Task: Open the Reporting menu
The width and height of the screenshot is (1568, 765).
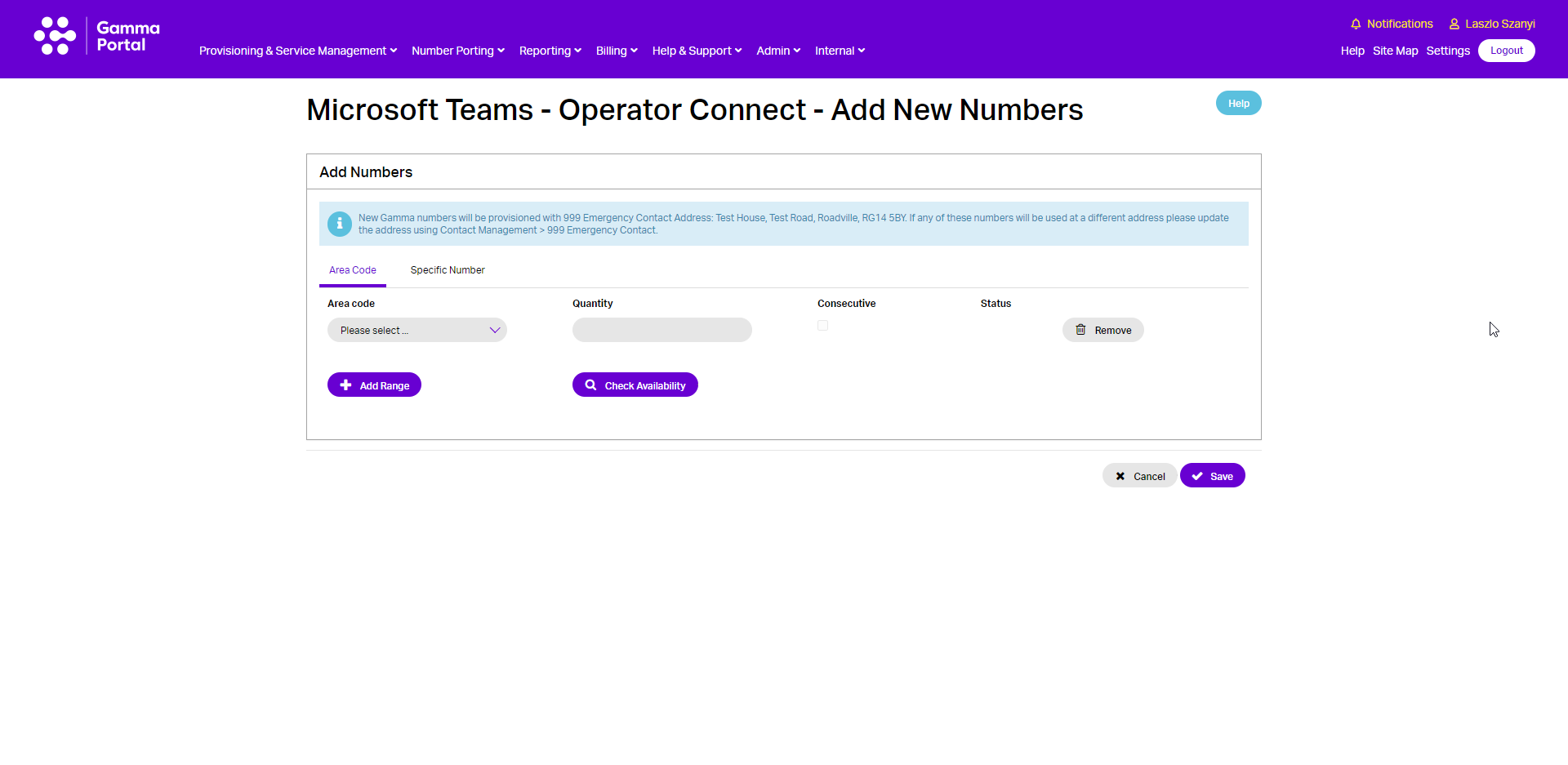Action: point(550,51)
